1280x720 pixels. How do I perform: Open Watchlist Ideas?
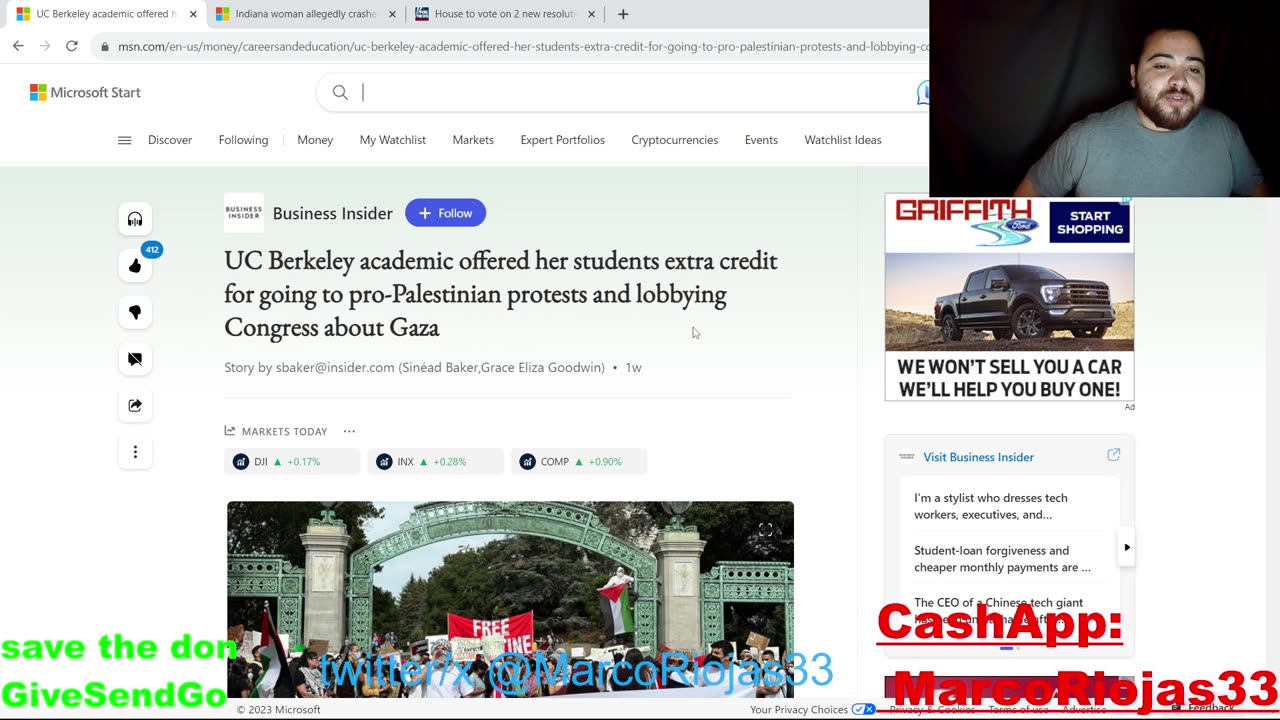coord(843,140)
